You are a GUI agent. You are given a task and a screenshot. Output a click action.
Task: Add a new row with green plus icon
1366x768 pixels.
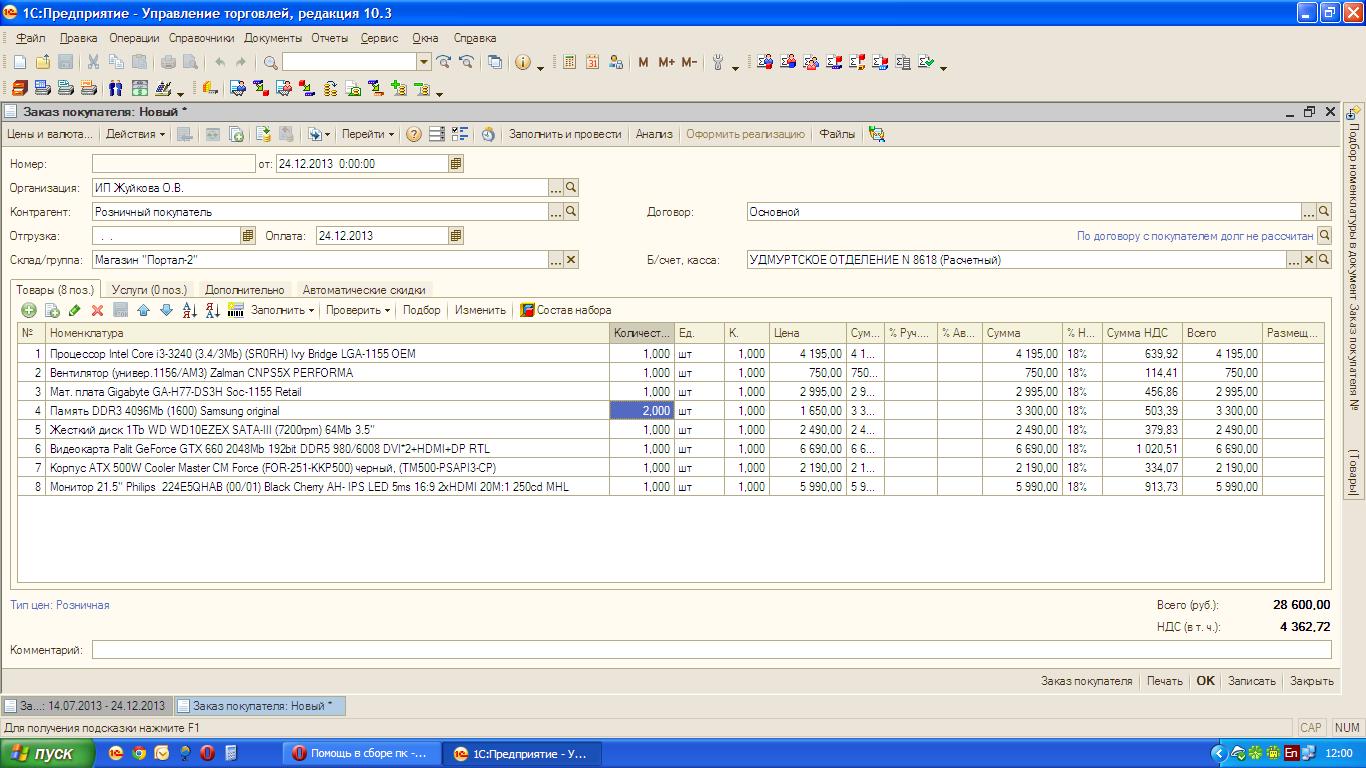pyautogui.click(x=29, y=311)
